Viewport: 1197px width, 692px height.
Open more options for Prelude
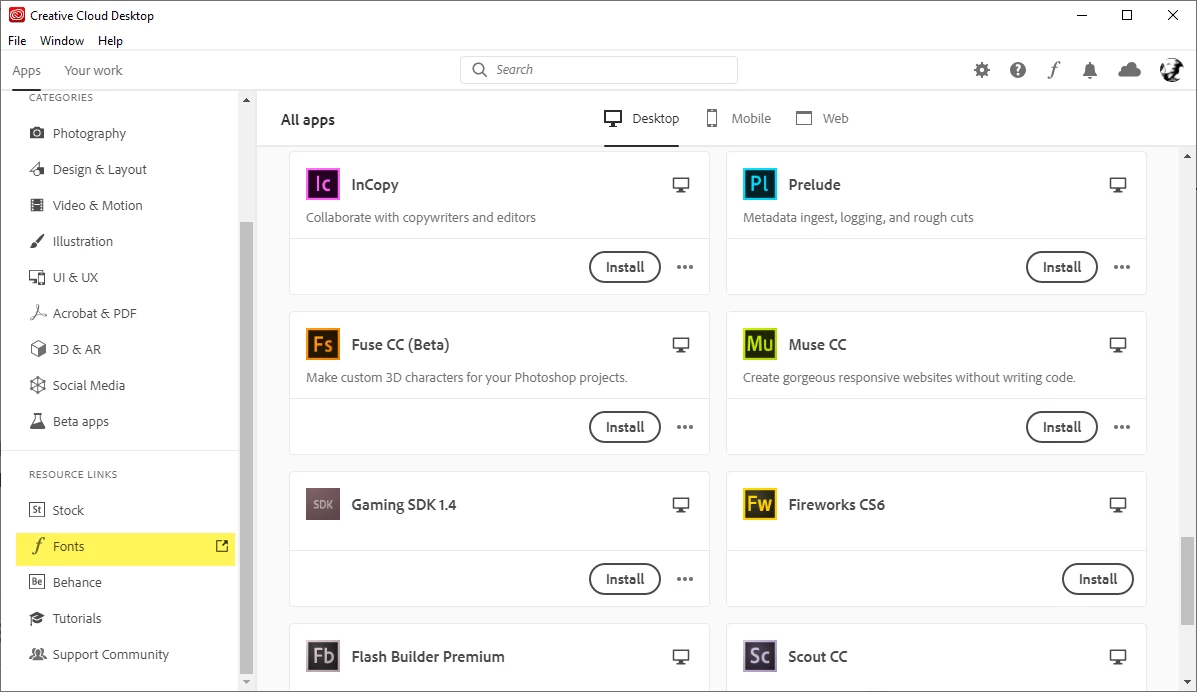(x=1121, y=267)
